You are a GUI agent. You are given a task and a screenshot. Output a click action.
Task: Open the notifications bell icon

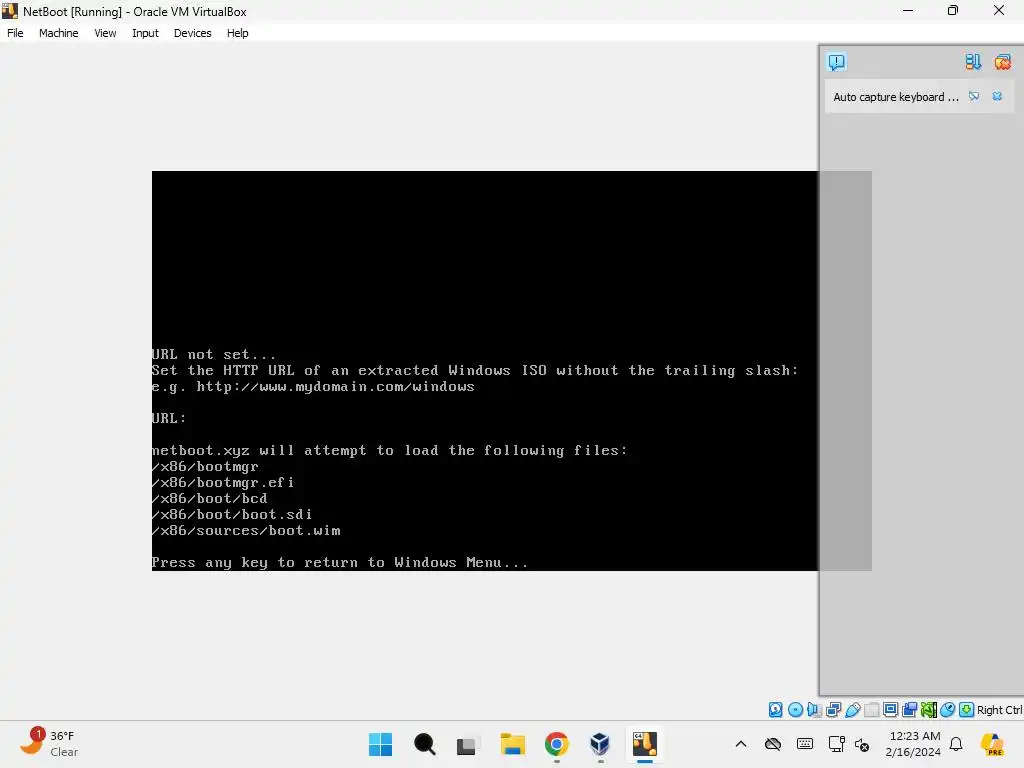pos(956,744)
